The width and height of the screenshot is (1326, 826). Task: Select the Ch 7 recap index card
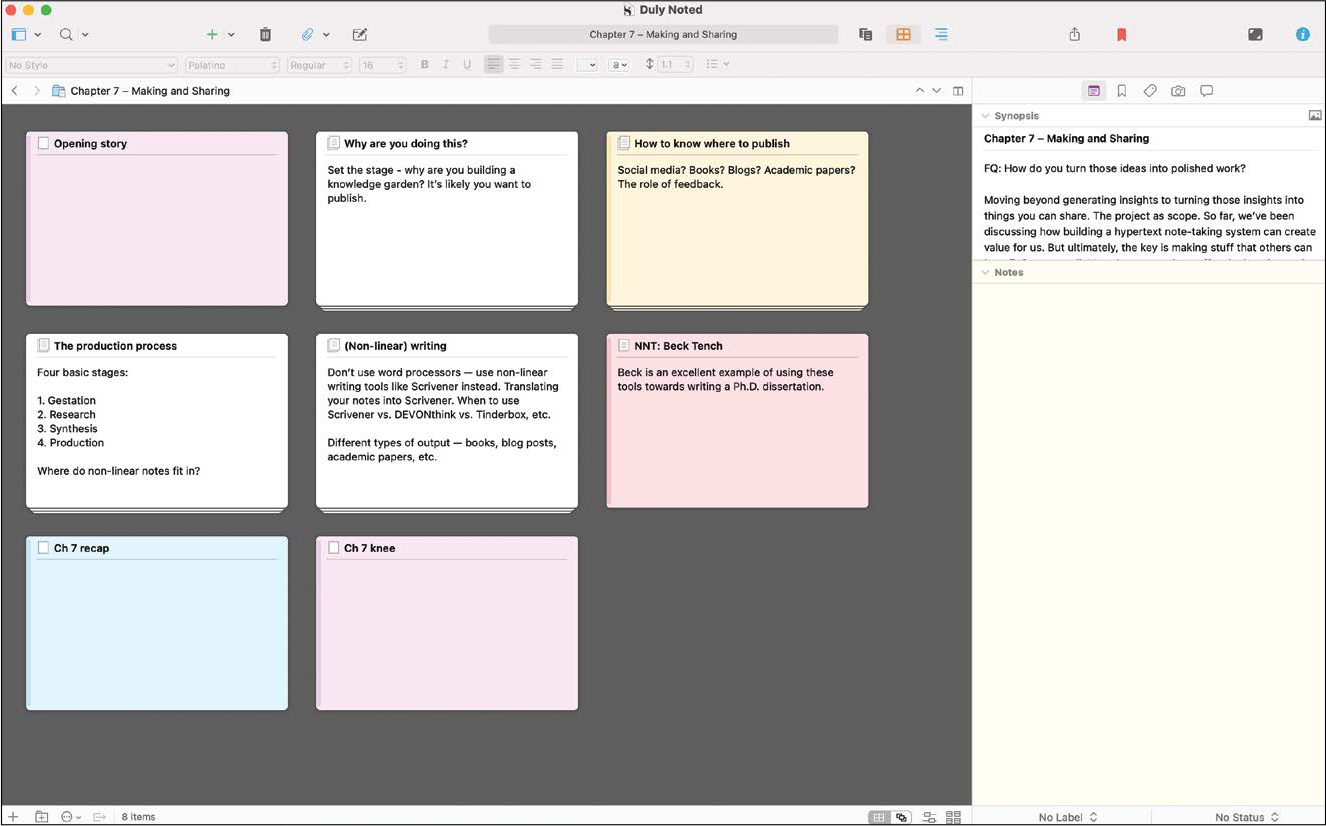pyautogui.click(x=156, y=622)
